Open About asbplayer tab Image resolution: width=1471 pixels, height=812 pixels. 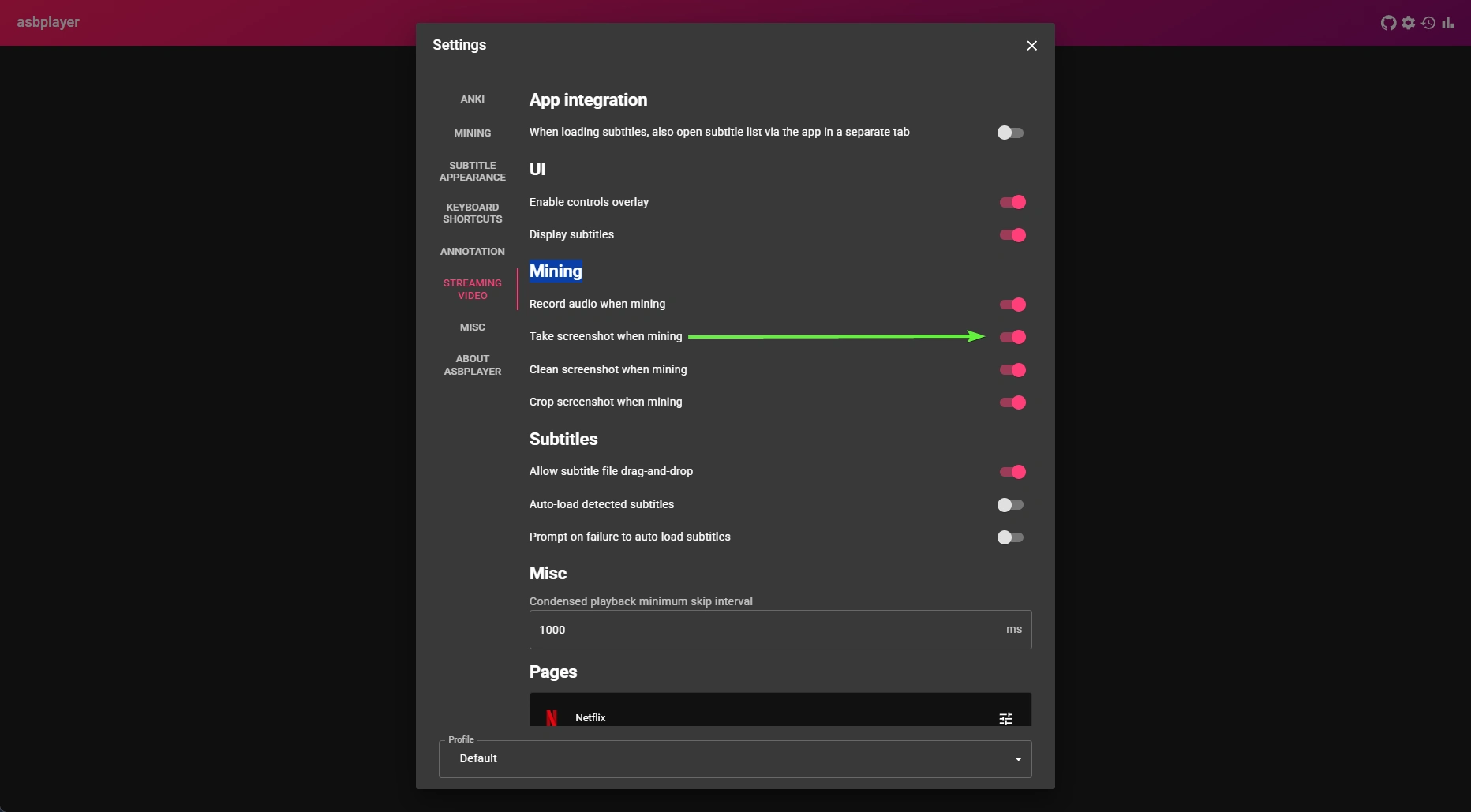pos(473,365)
